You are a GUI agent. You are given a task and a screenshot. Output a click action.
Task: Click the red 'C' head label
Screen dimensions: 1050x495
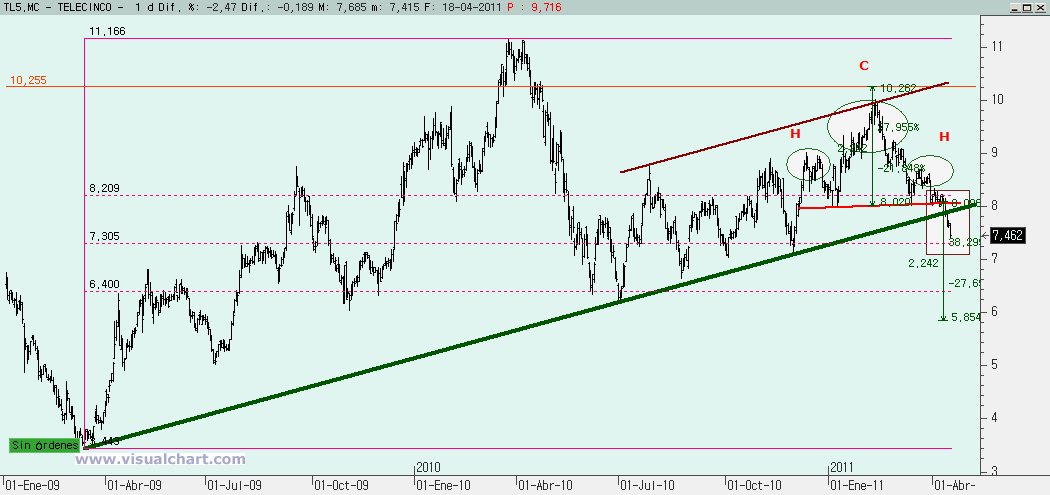pyautogui.click(x=864, y=66)
